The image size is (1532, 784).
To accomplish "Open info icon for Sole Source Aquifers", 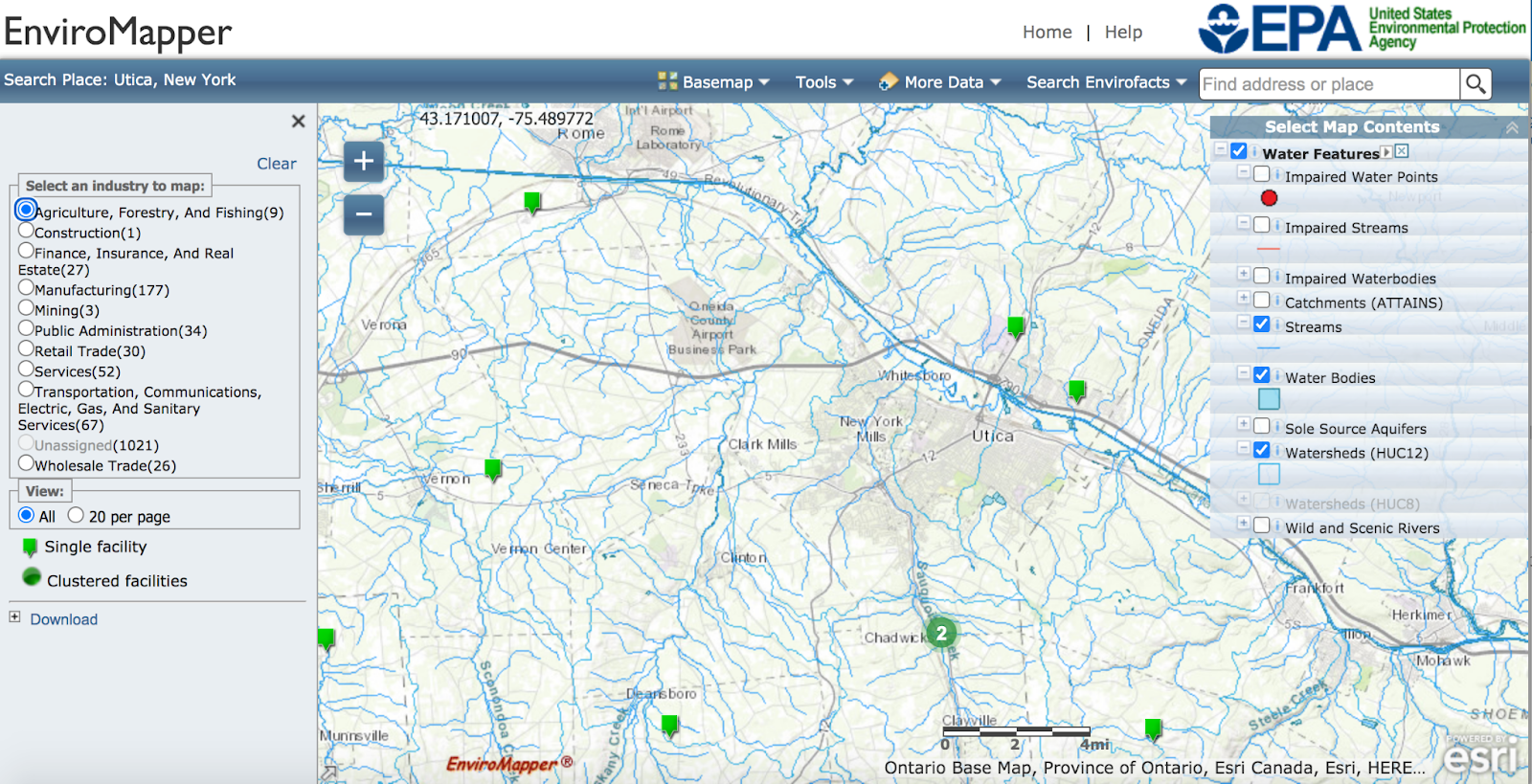I will [1277, 427].
